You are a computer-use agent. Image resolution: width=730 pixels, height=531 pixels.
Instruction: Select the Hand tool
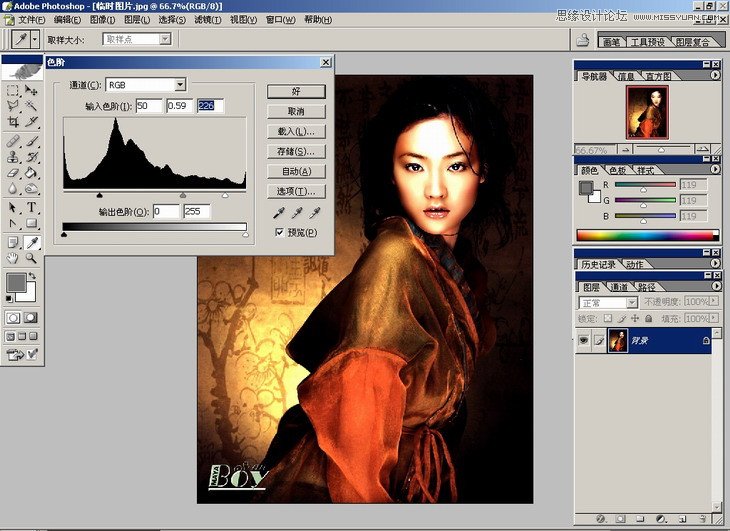[13, 258]
